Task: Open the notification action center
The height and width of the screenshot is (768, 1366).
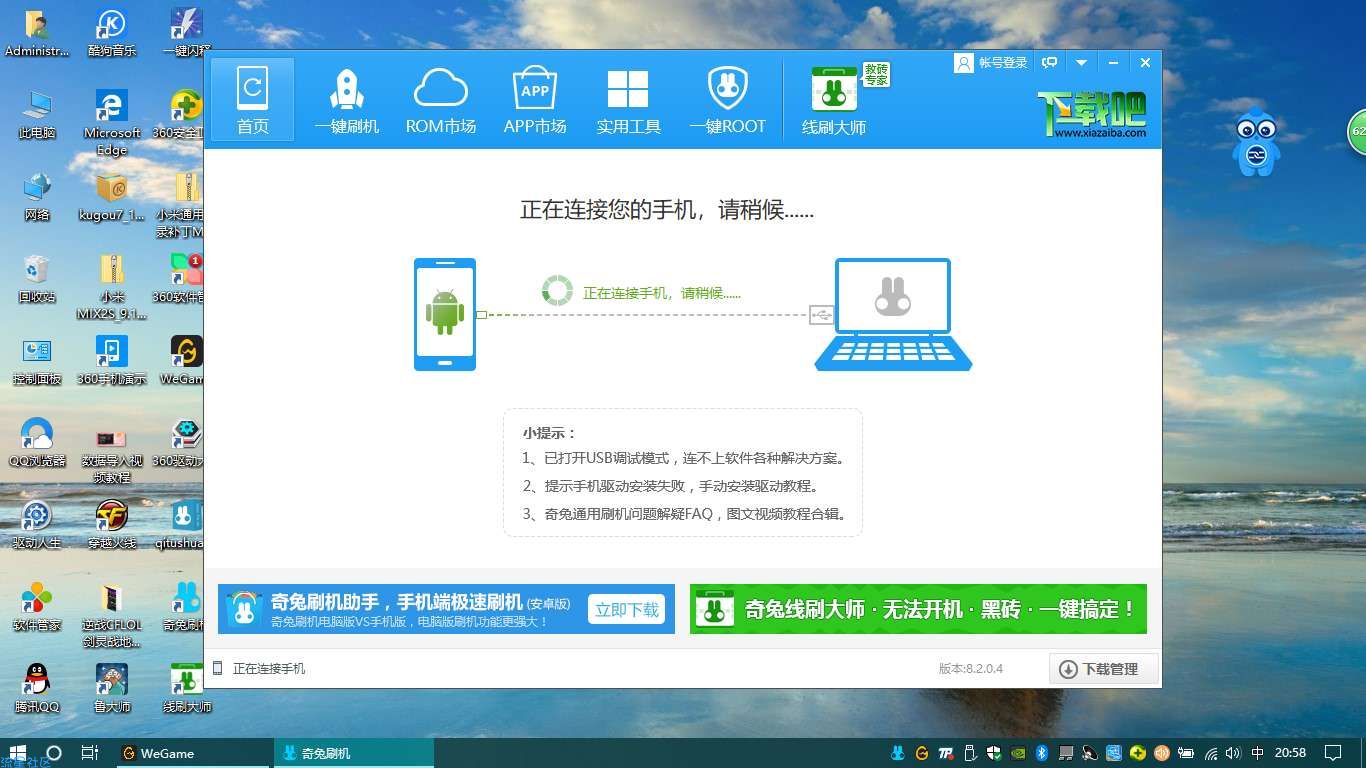Action: click(1332, 753)
